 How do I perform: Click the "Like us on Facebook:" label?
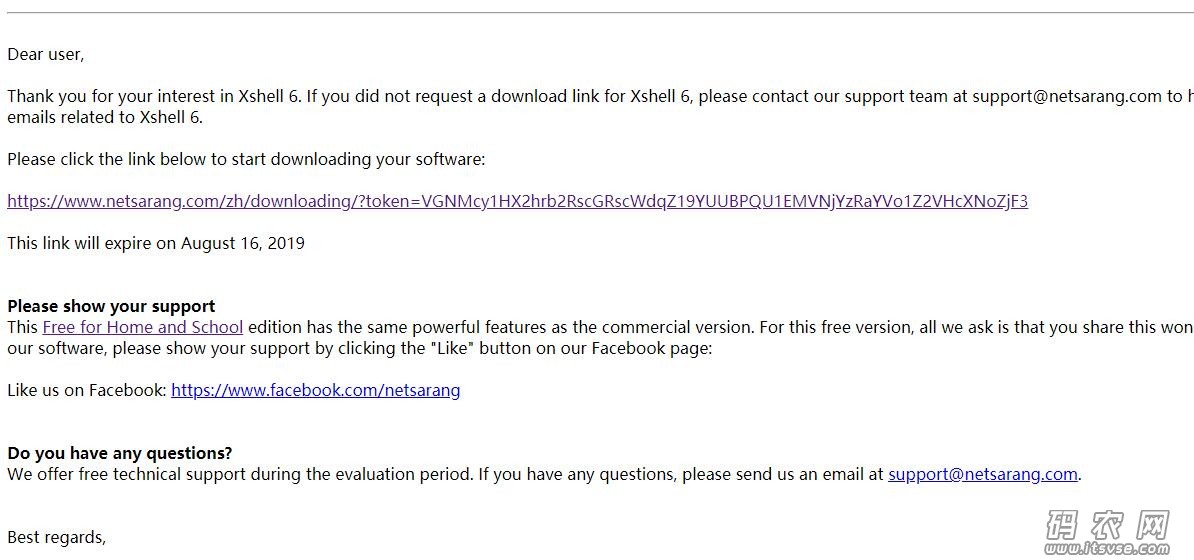point(87,391)
